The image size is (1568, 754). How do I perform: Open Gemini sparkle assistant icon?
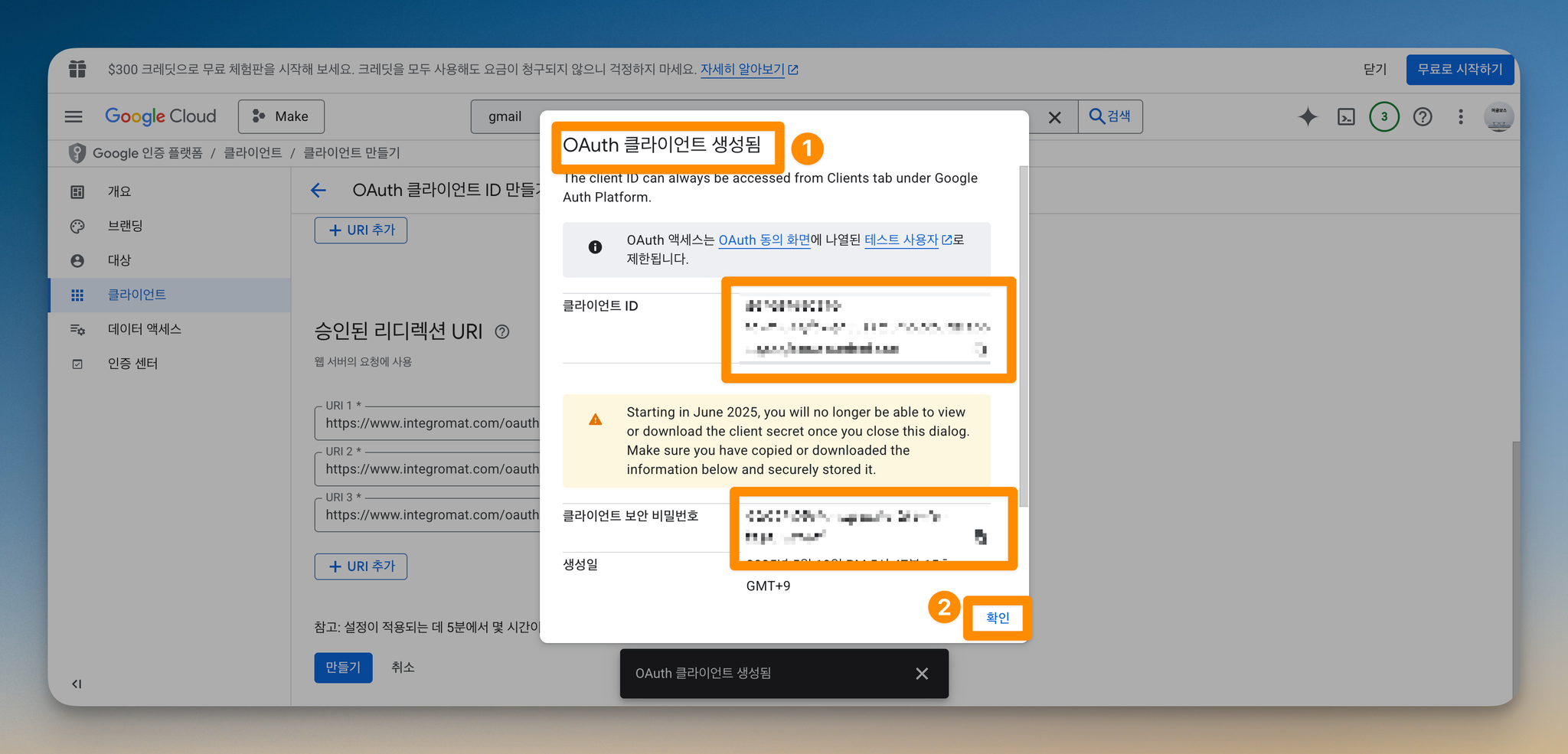(1308, 116)
